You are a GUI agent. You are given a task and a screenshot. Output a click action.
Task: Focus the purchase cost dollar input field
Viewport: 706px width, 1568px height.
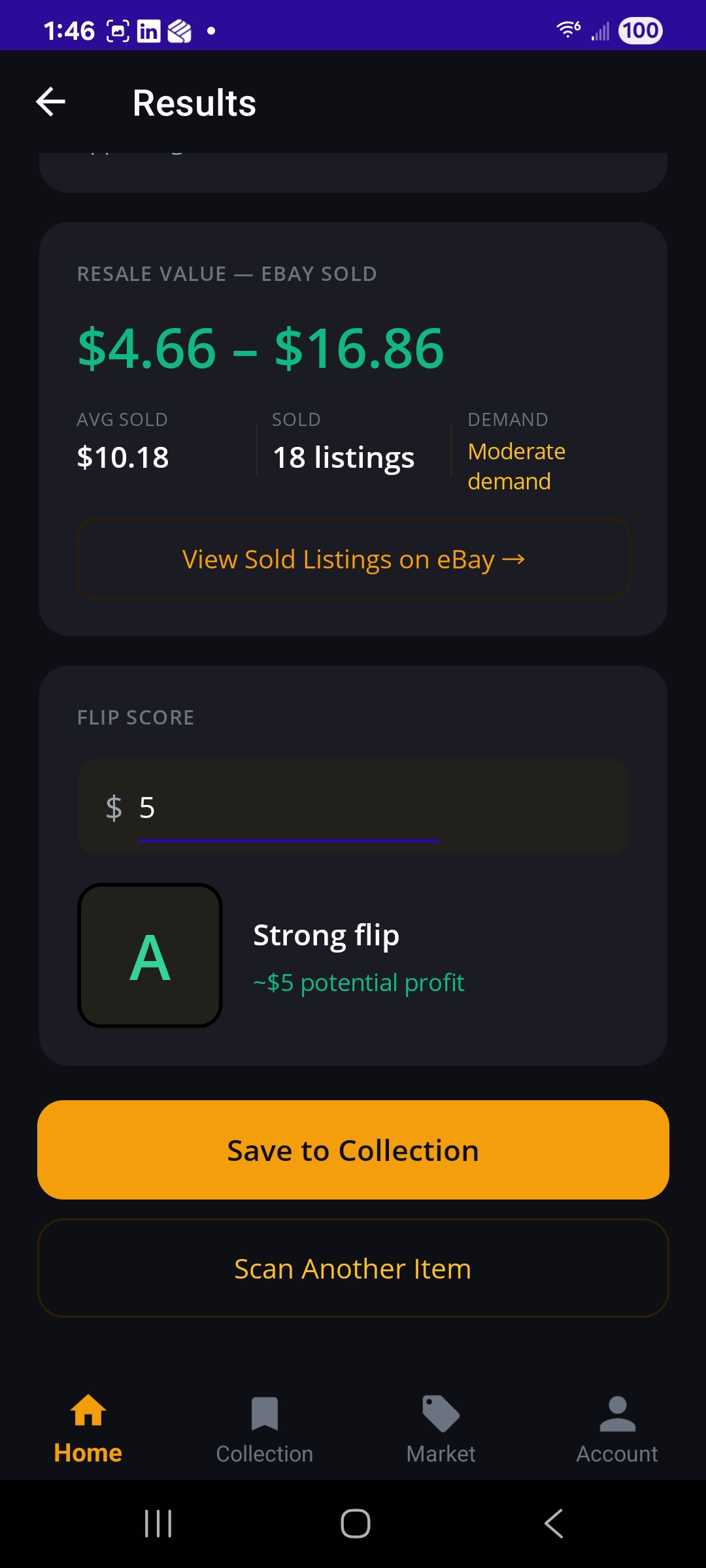(354, 807)
